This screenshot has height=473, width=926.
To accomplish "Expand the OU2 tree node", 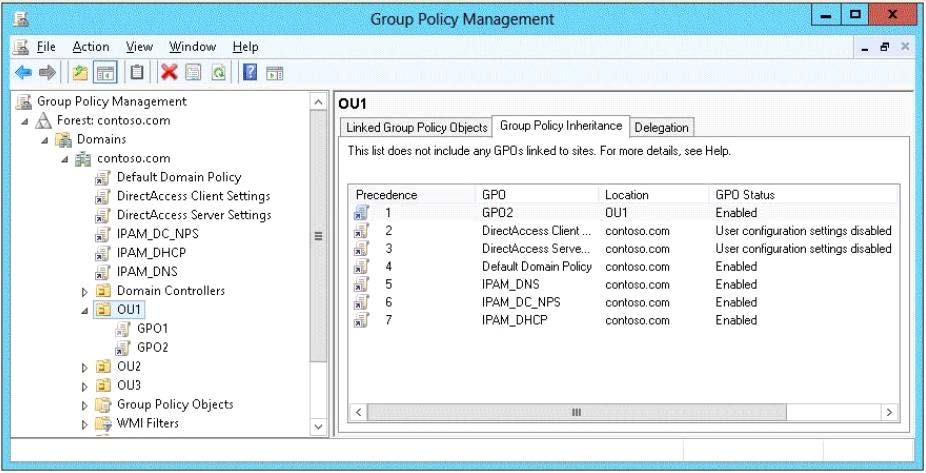I will point(85,367).
